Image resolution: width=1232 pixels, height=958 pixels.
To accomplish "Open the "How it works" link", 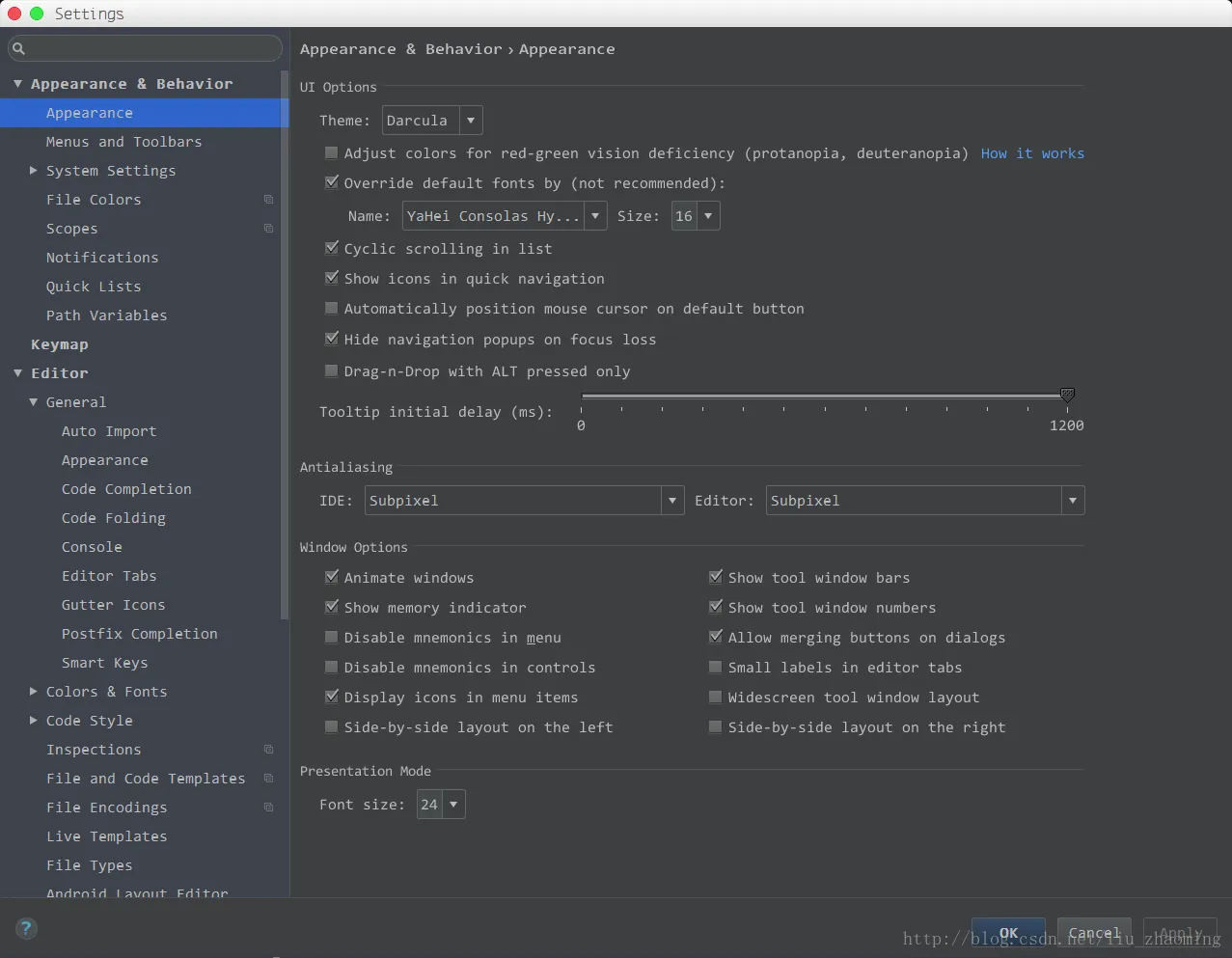I will [1032, 153].
